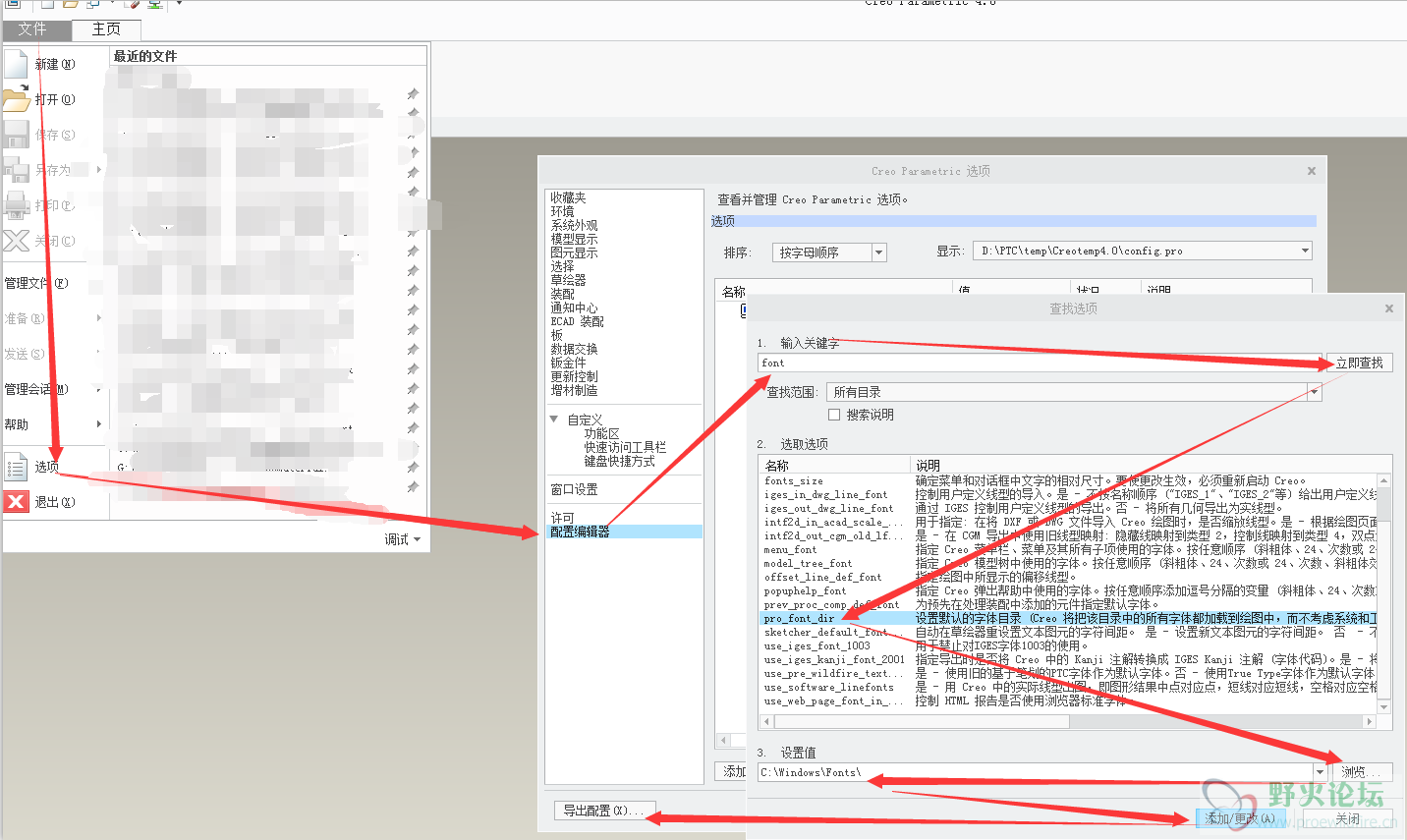Screen dimensions: 1407x840
Task: Click the Open folder icon
Action: tap(16, 98)
